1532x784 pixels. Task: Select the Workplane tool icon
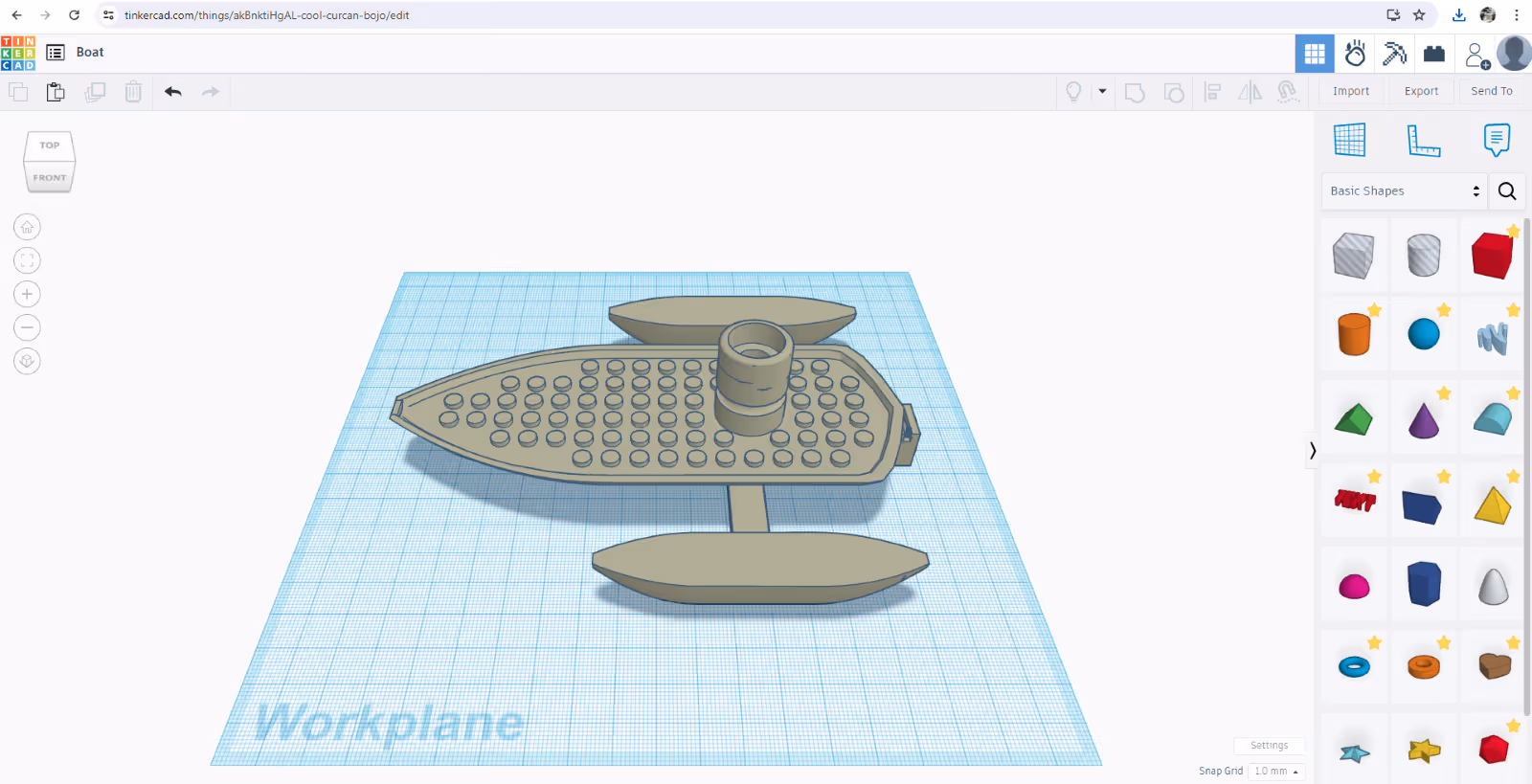[1350, 140]
